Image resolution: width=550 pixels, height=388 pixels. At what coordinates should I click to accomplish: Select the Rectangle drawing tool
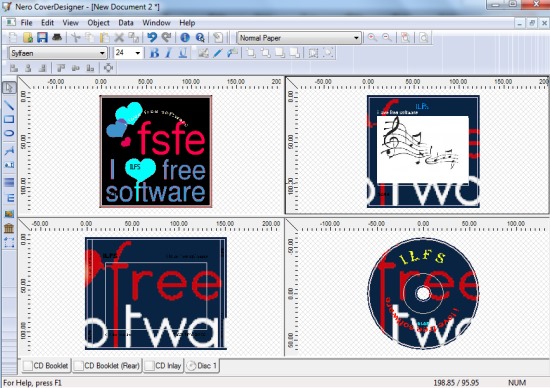9,119
